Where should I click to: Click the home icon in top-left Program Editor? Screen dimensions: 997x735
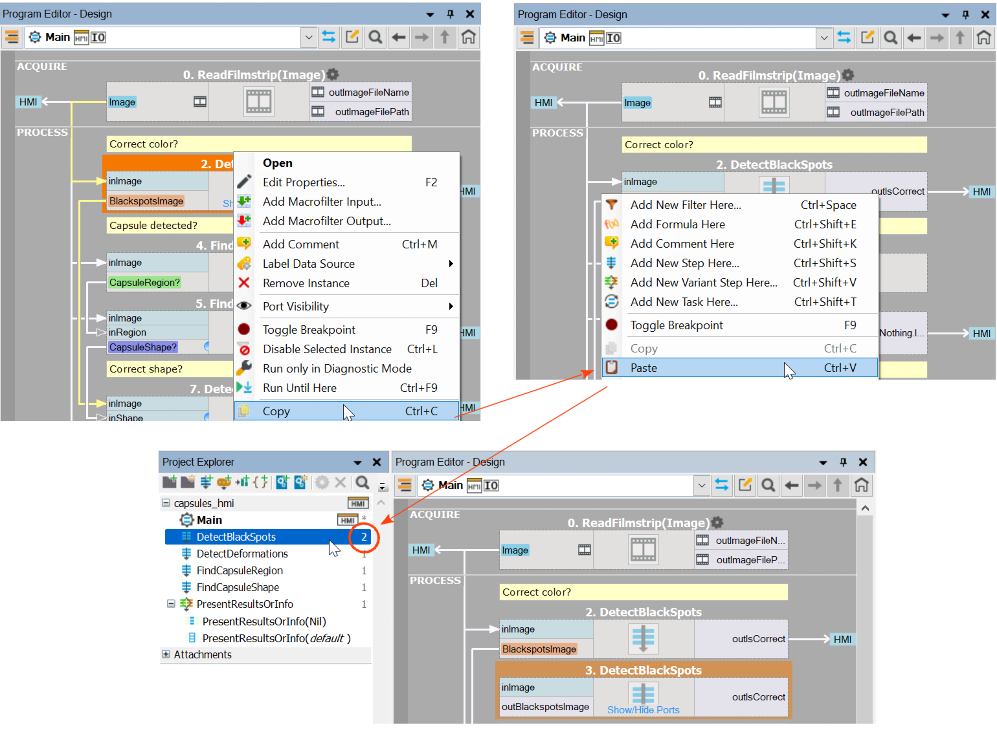pyautogui.click(x=467, y=37)
